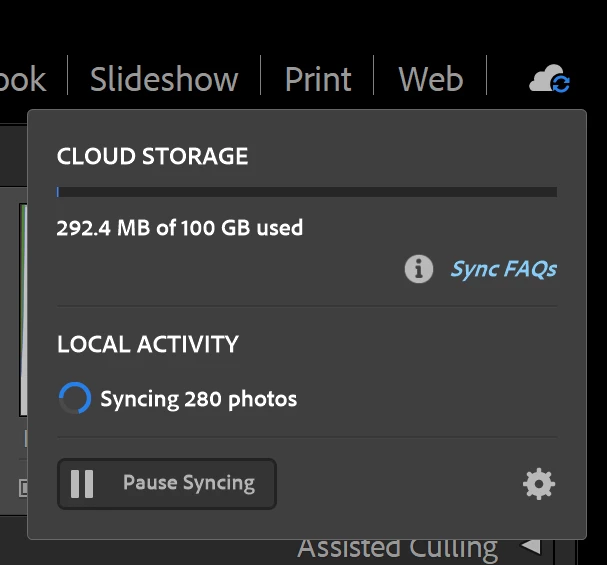Collapse the Assisted Culling panel triangle
Screen dimensions: 607x565
(x=530, y=546)
